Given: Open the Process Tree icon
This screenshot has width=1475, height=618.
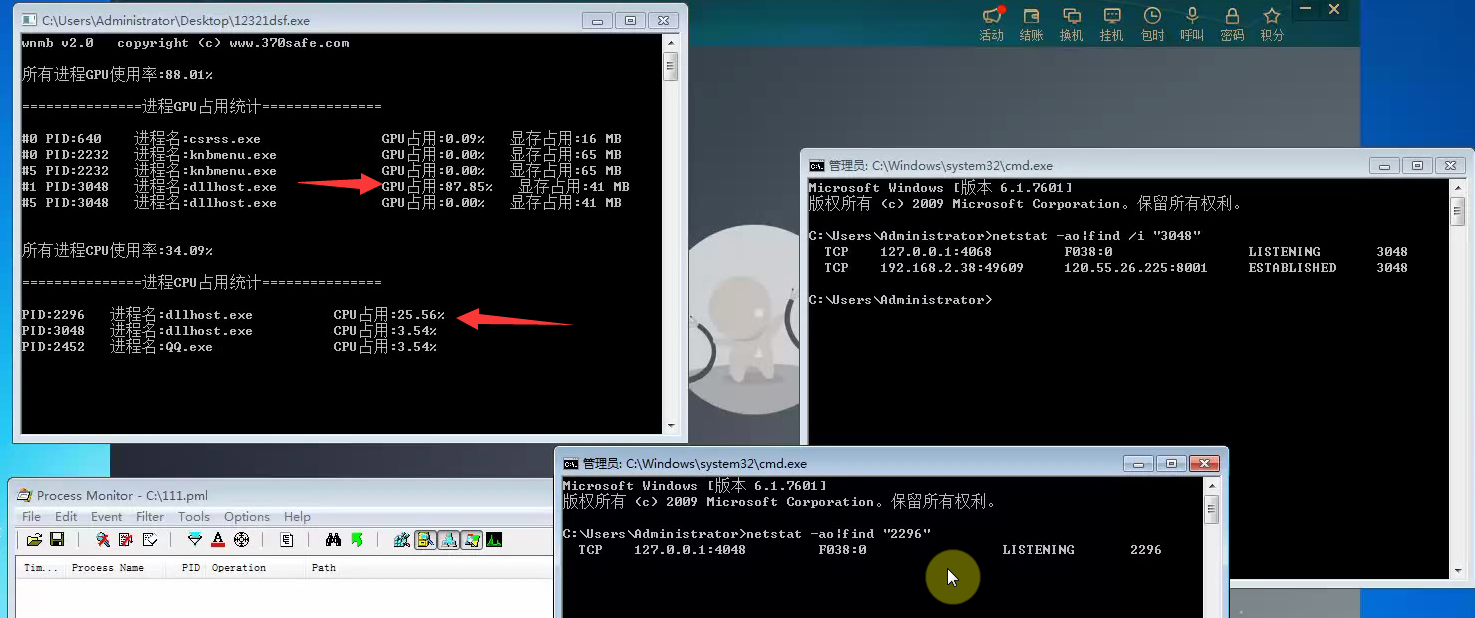Looking at the screenshot, I should pyautogui.click(x=287, y=540).
